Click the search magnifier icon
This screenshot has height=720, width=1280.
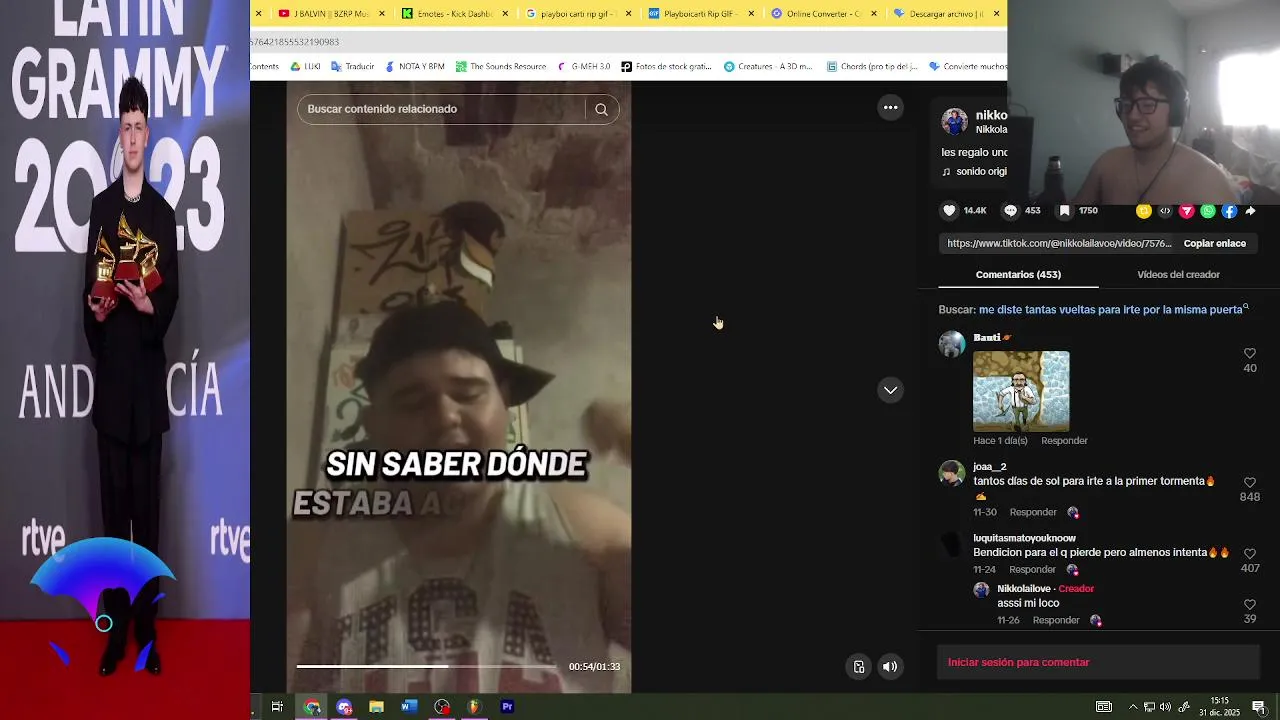601,109
